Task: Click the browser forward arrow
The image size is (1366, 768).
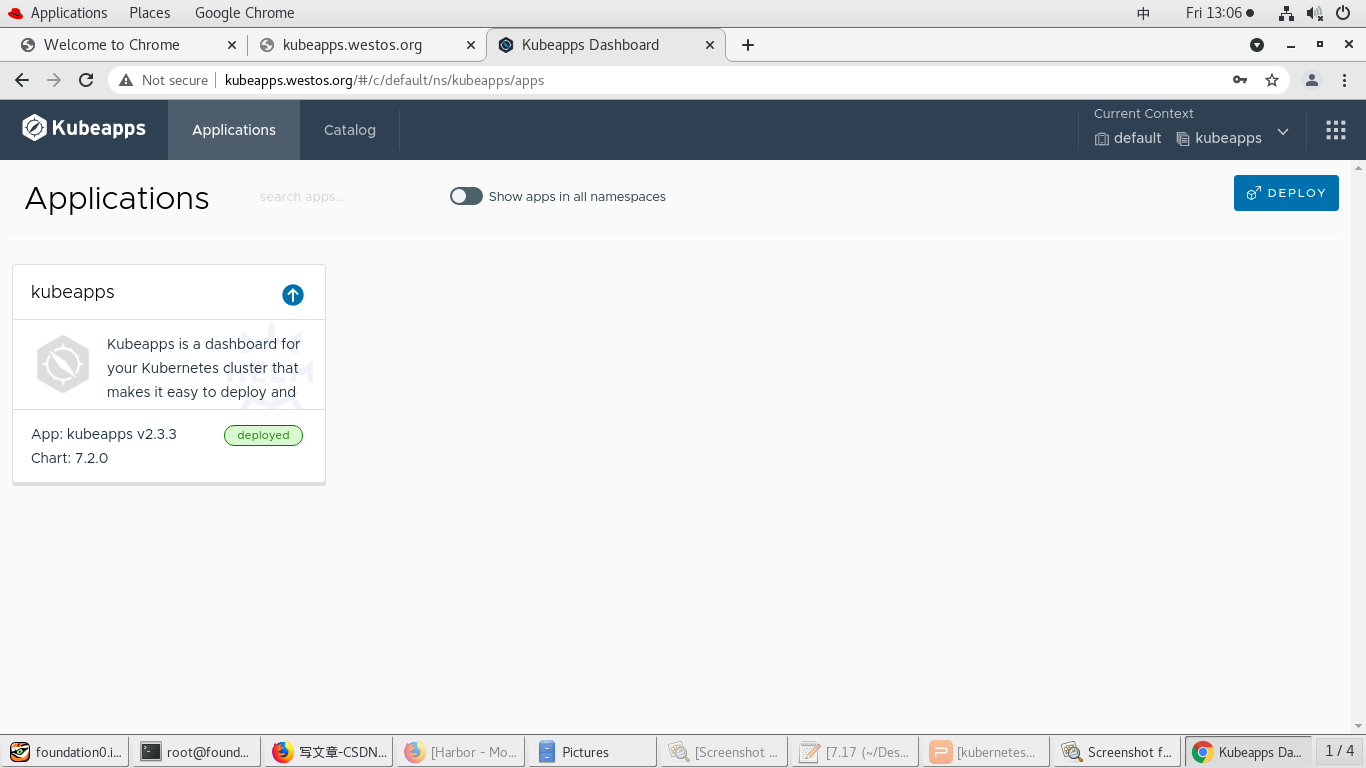Action: (54, 80)
